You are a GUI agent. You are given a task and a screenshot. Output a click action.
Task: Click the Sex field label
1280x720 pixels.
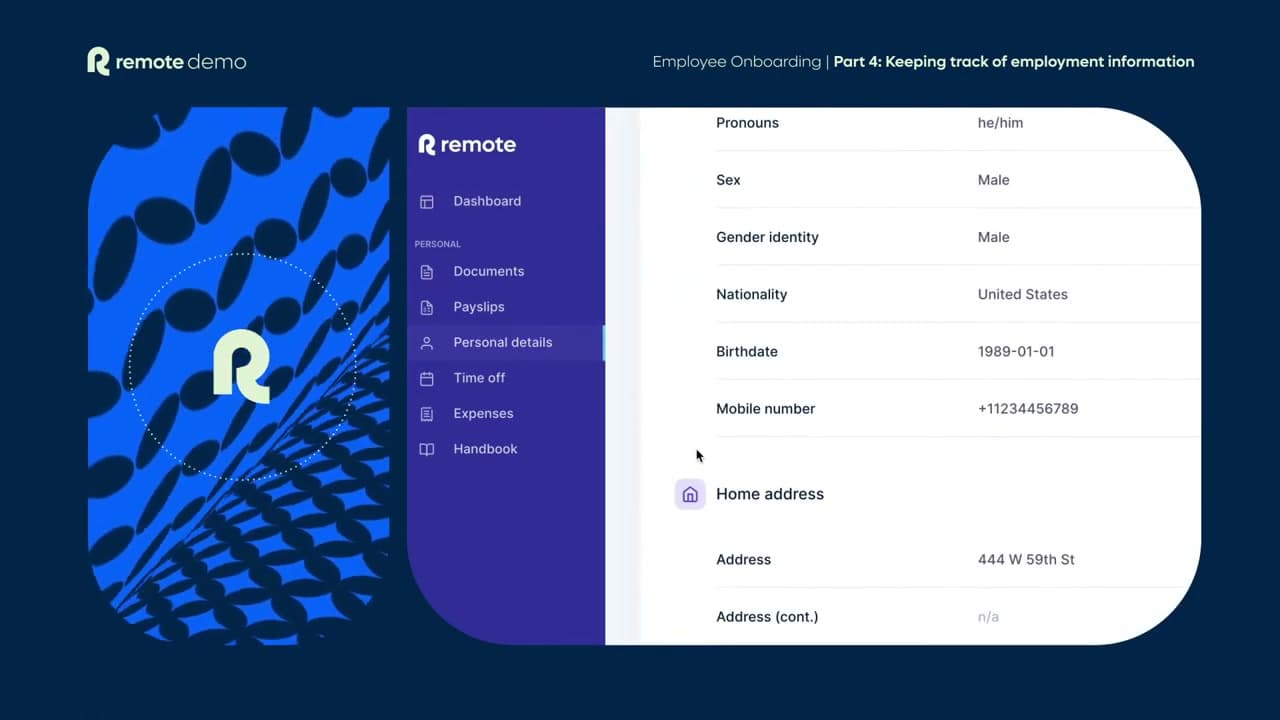[x=728, y=180]
